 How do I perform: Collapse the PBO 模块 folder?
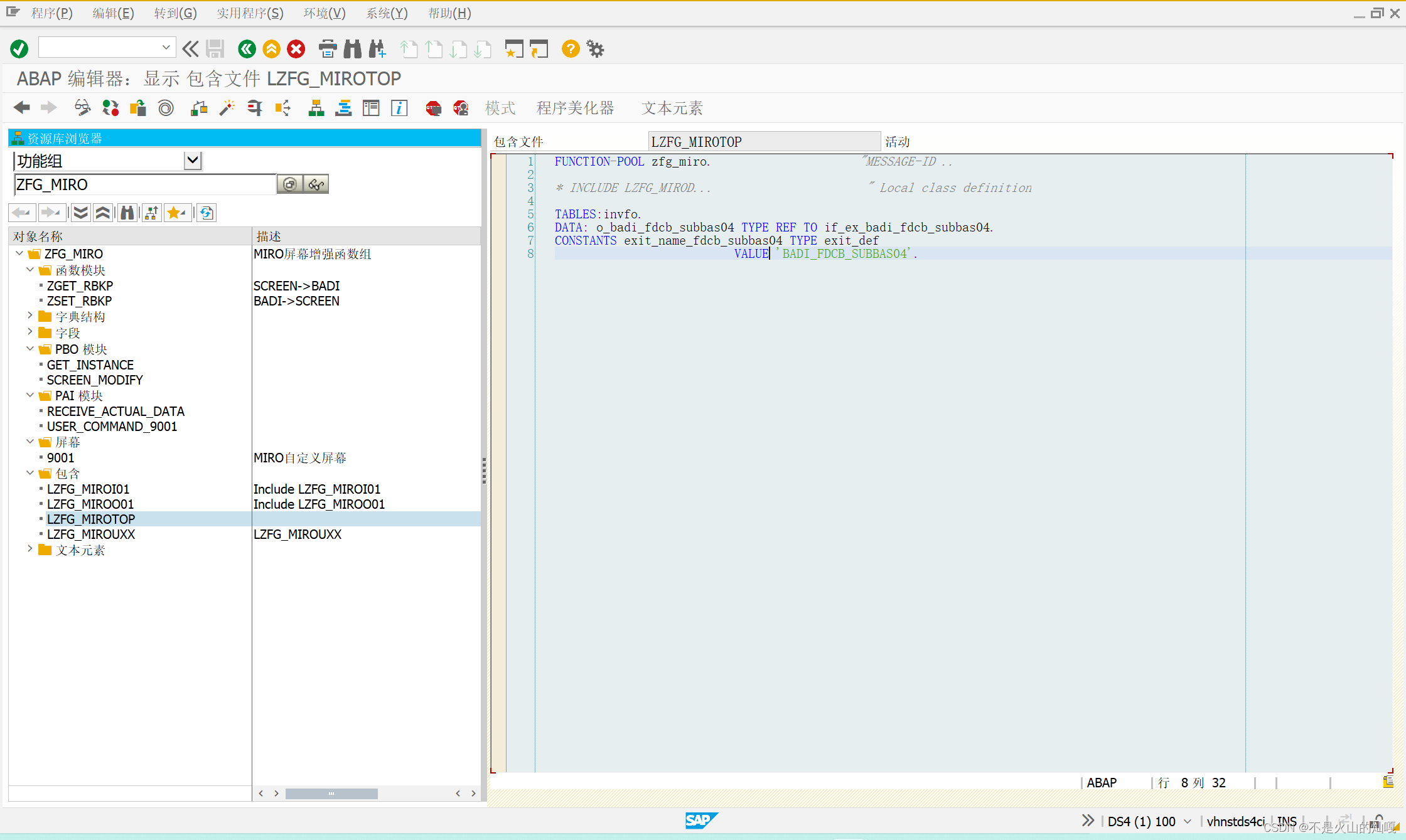pos(30,348)
